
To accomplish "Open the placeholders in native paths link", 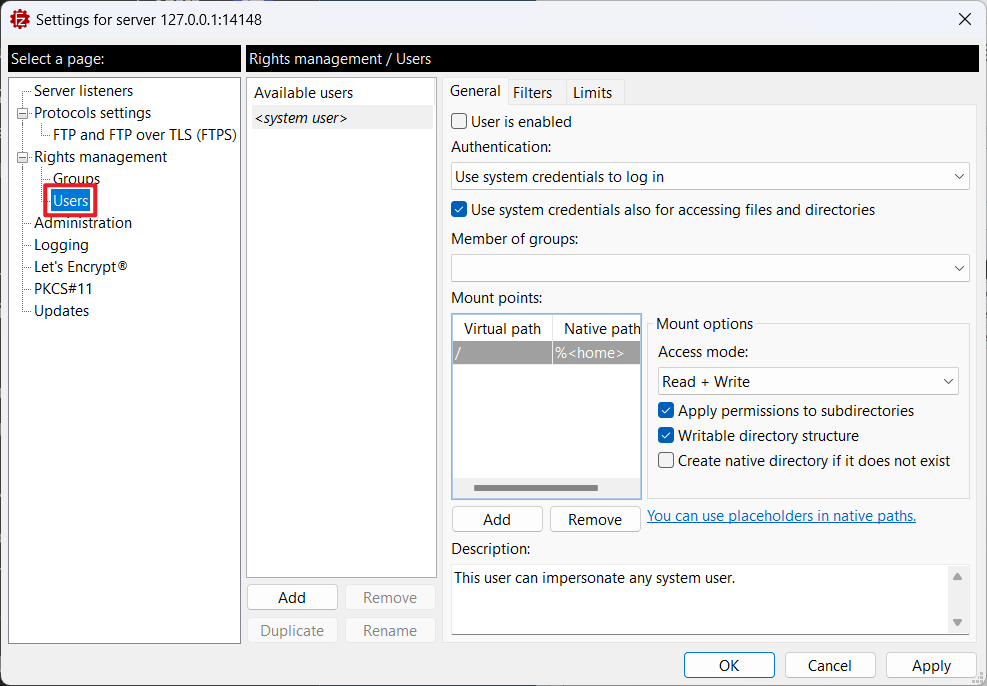I will pyautogui.click(x=781, y=516).
